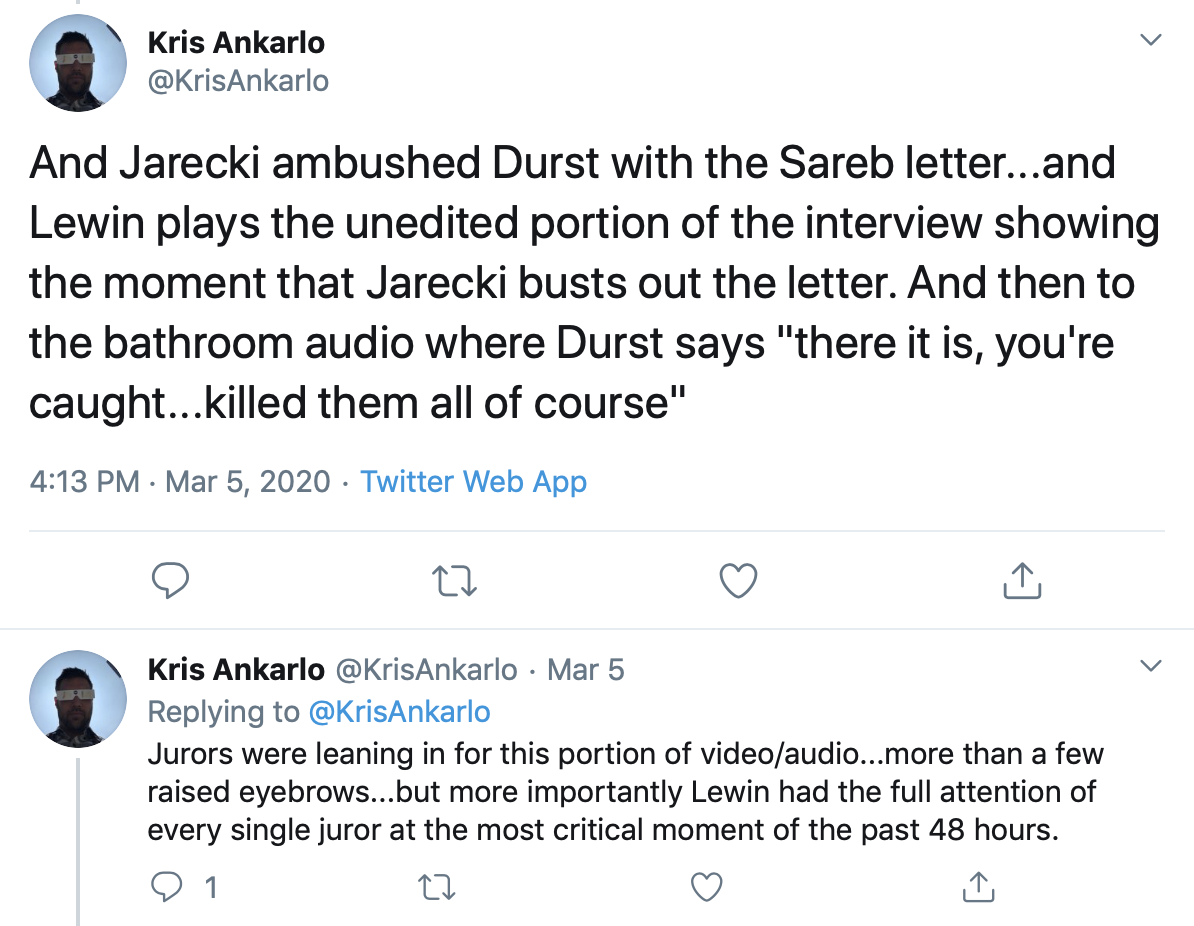Retweet the main Jarecki tweet
Viewport: 1194px width, 926px height.
(x=455, y=580)
